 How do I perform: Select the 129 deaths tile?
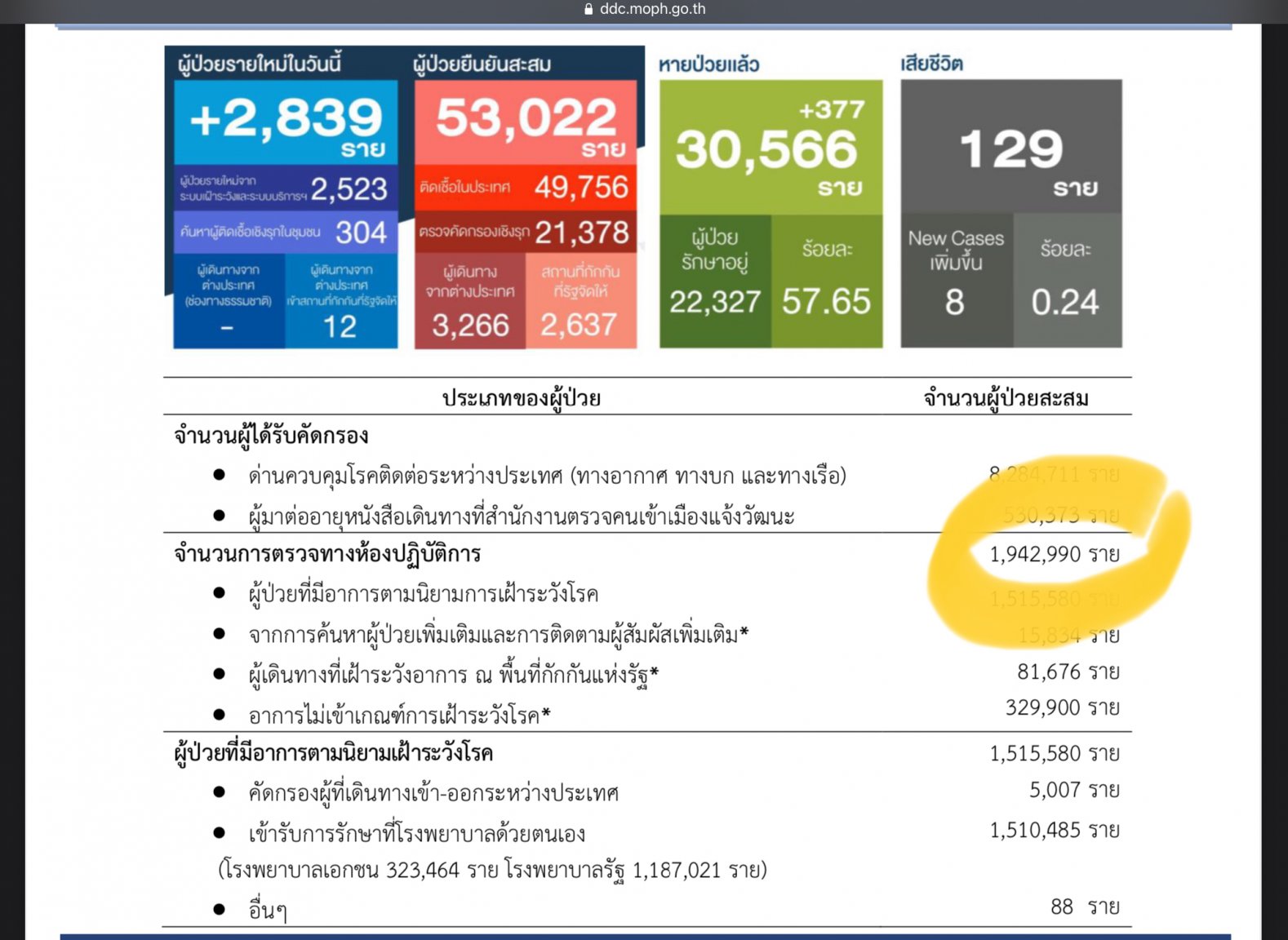click(1010, 148)
